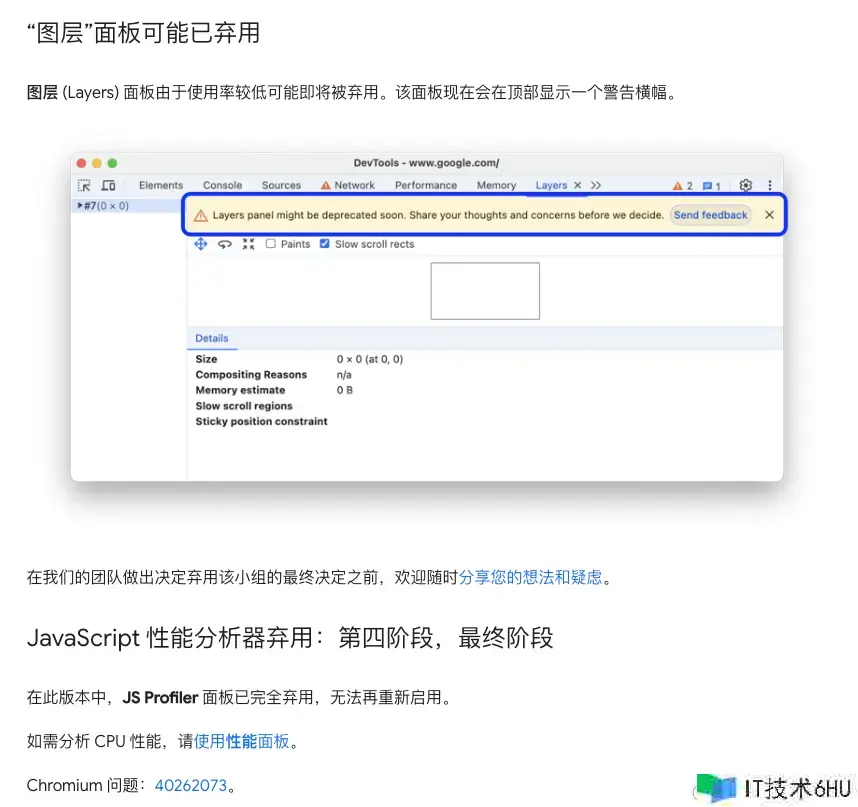Click the Sticky position constraint label

pyautogui.click(x=262, y=421)
